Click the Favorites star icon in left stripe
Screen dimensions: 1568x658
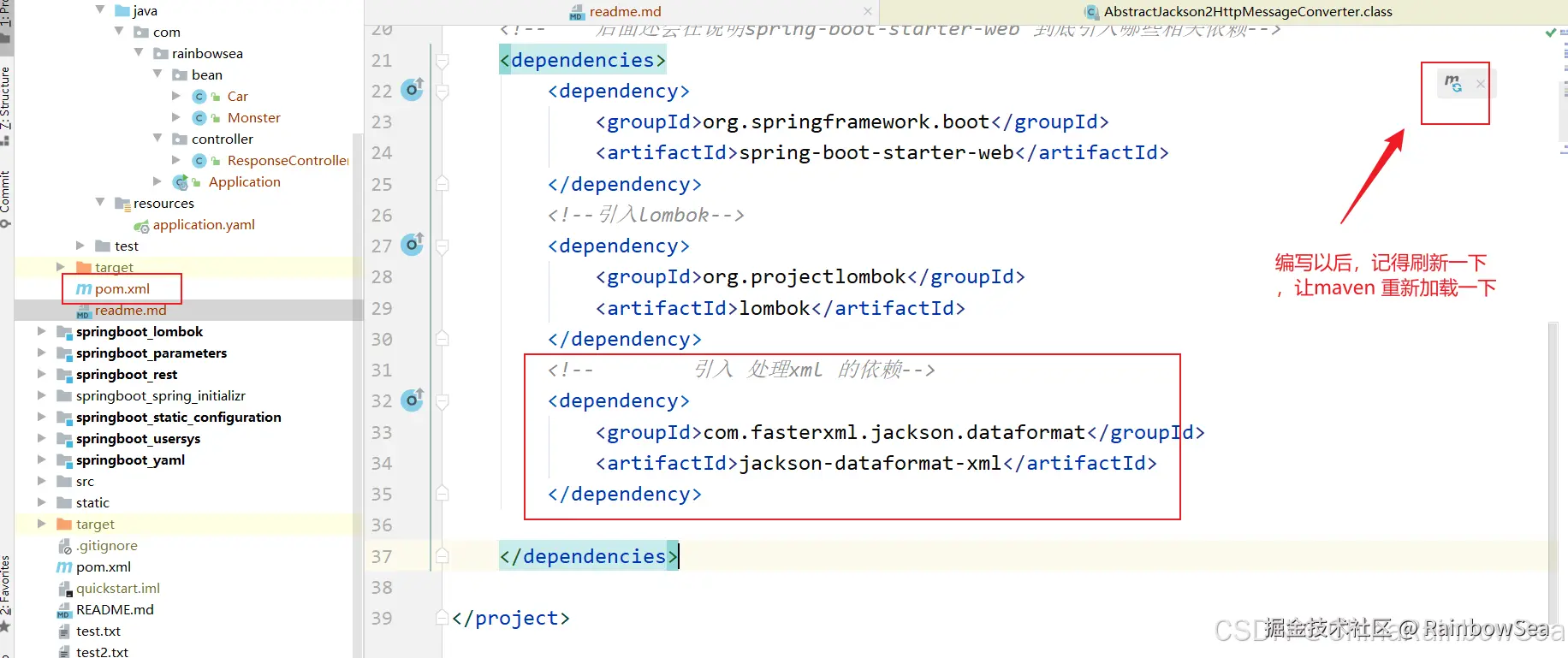[5, 626]
